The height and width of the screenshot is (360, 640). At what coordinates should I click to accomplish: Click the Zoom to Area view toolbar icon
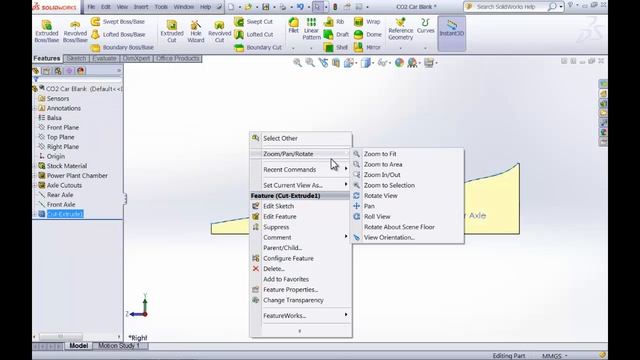tap(310, 62)
